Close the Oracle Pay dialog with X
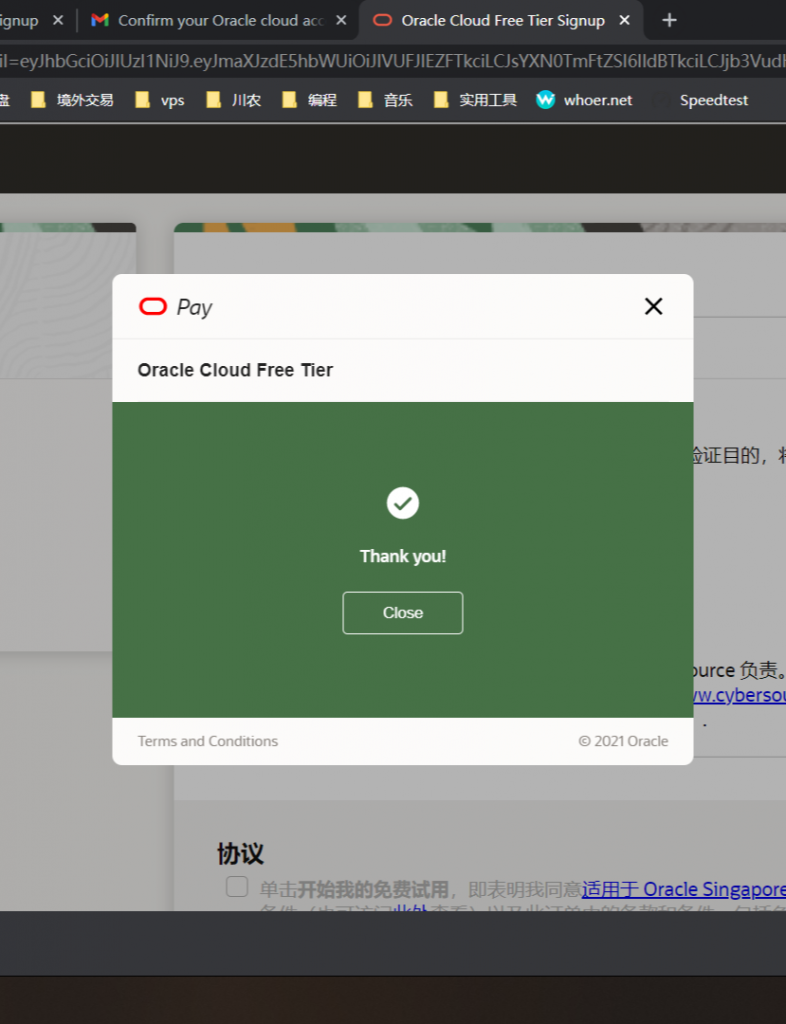 tap(653, 306)
